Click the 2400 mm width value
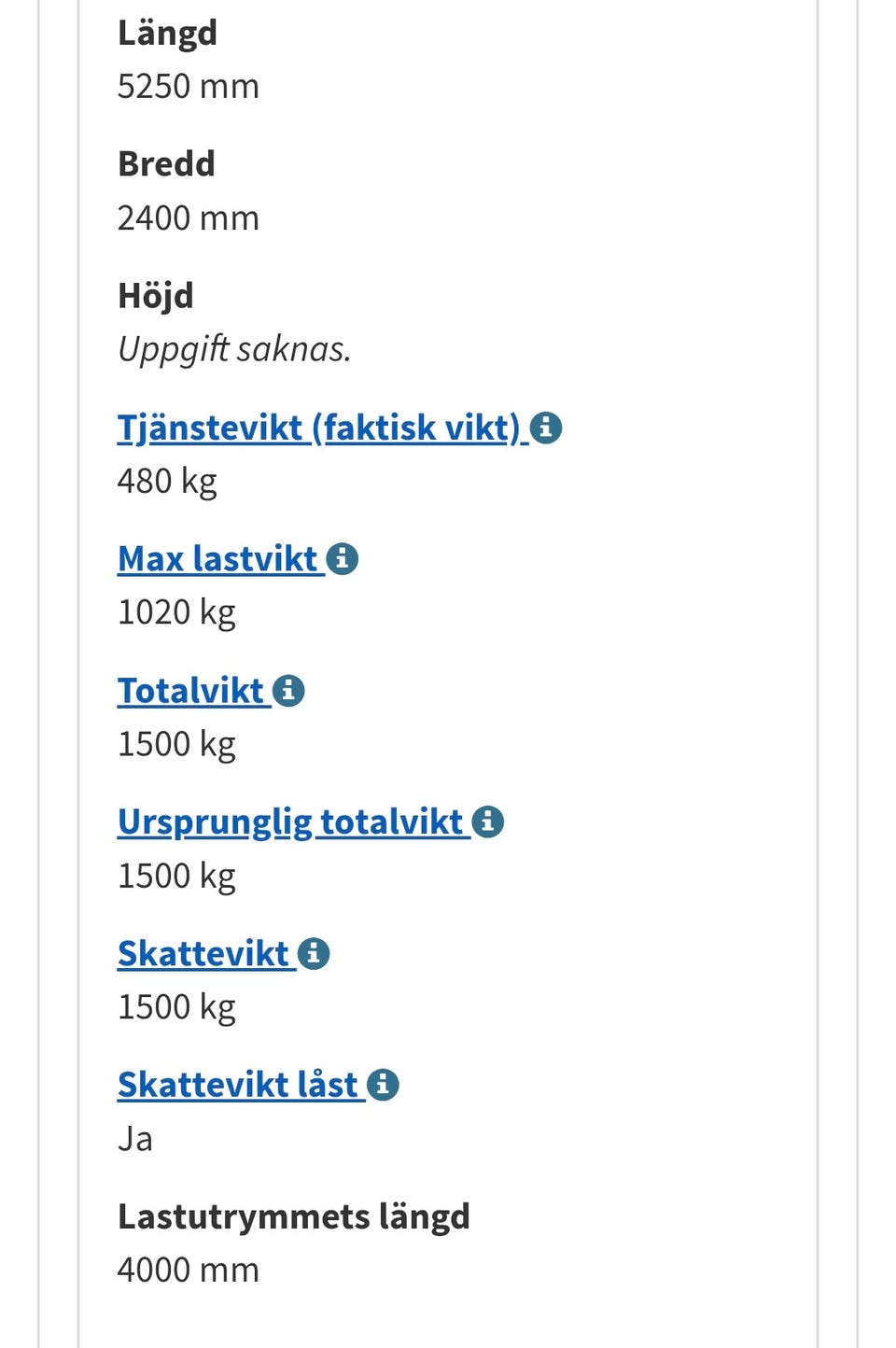 (188, 218)
